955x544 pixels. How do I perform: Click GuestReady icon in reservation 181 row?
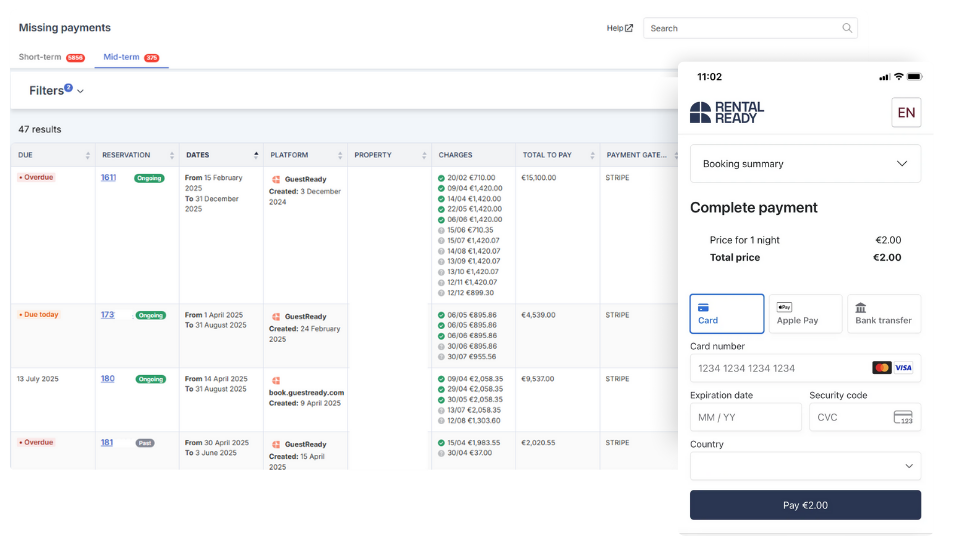tap(276, 445)
